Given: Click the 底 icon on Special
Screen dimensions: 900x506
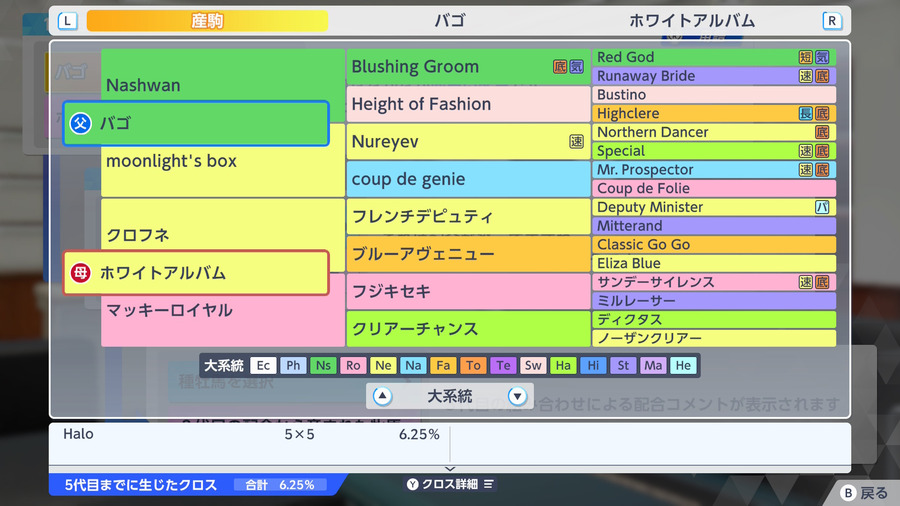Looking at the screenshot, I should tap(822, 151).
